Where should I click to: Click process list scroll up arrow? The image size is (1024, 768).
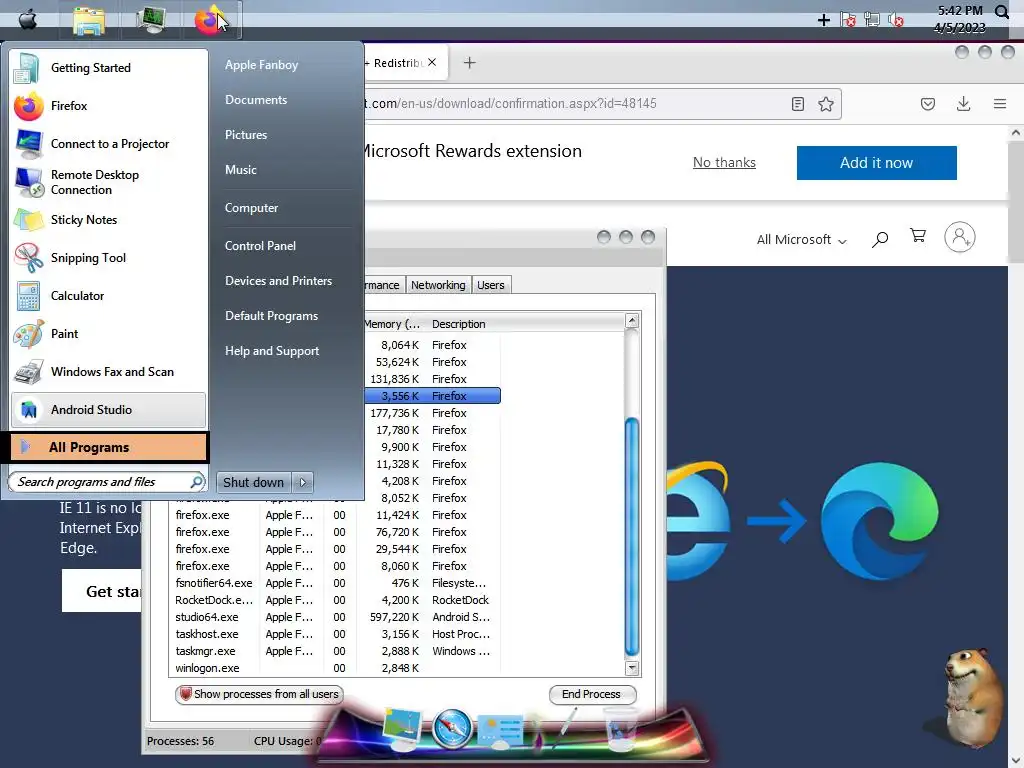click(632, 321)
